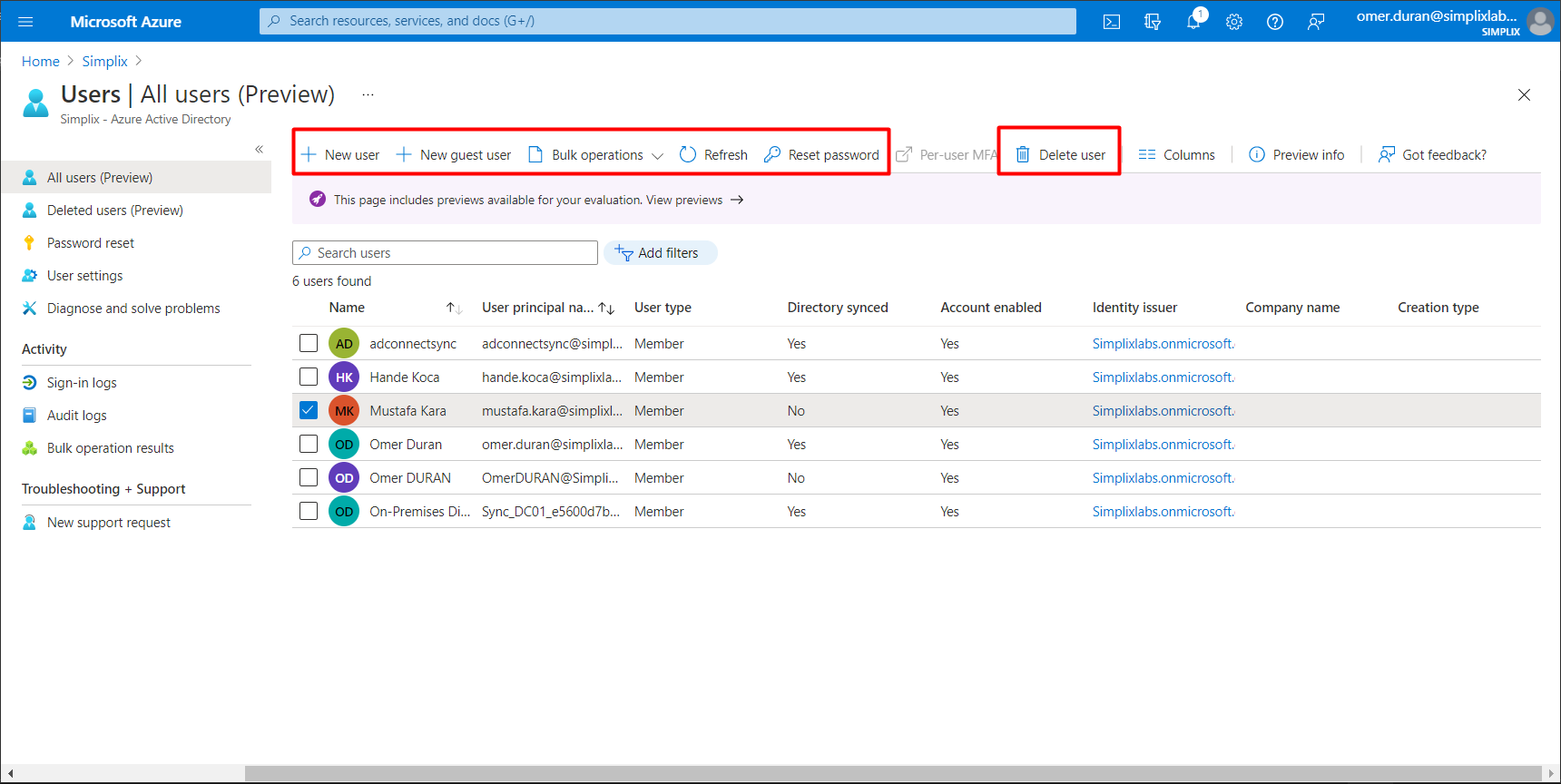Open the portal hamburger menu
Viewport: 1561px width, 784px height.
click(x=25, y=22)
